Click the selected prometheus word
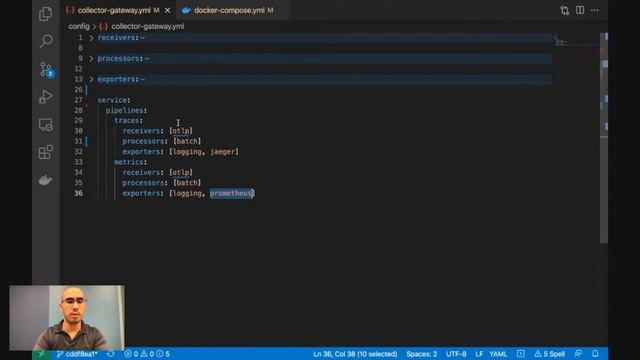Screen dimensions: 640x360 (x=231, y=193)
